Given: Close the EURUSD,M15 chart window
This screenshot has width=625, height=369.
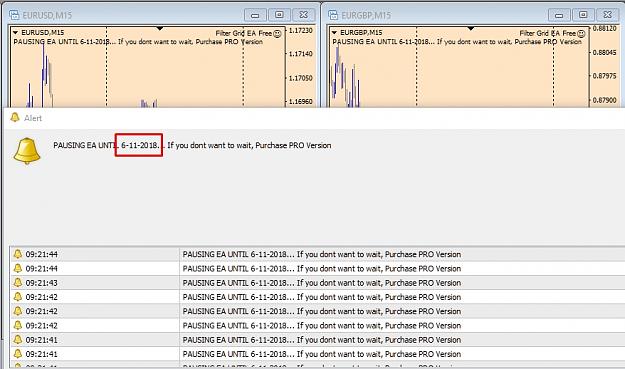Looking at the screenshot, I should [304, 15].
